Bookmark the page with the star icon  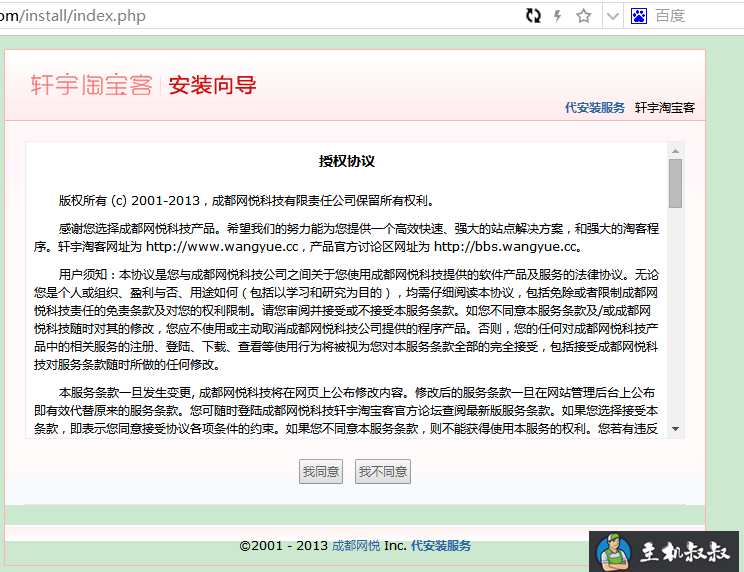pos(584,16)
